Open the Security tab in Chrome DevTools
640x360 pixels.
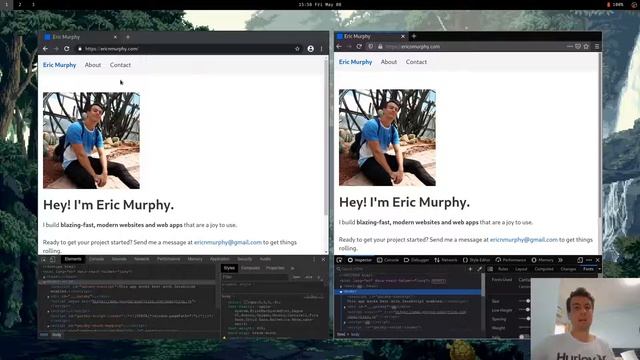click(244, 259)
